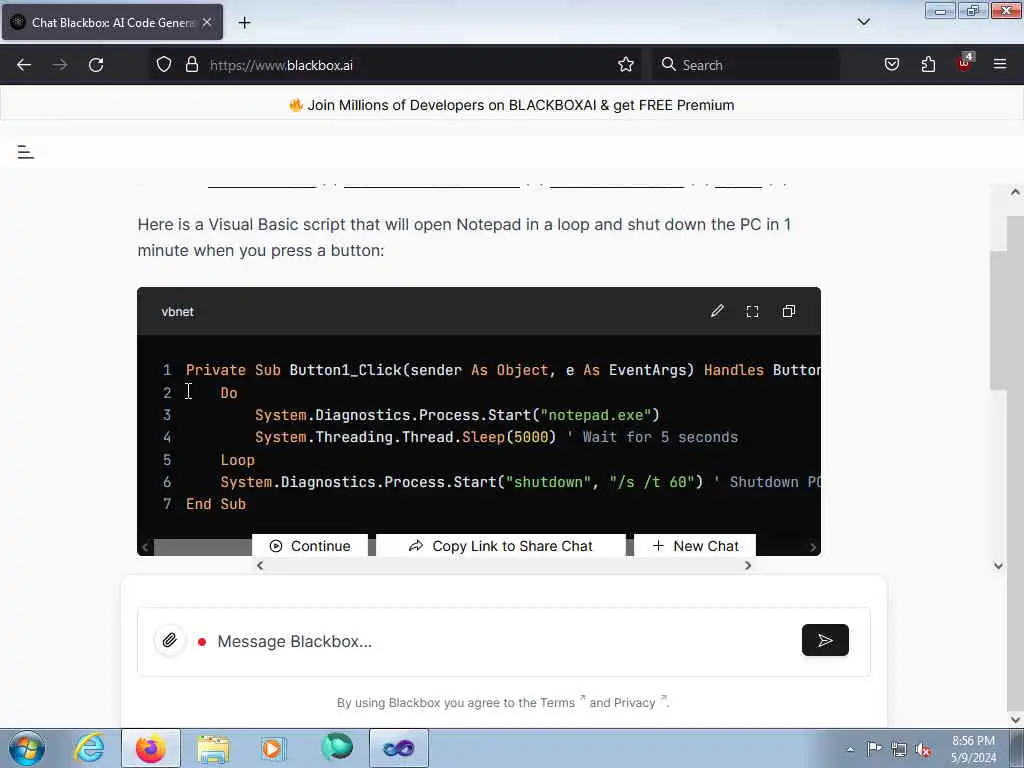Click Copy Link to Share Chat
The width and height of the screenshot is (1024, 768).
coord(500,546)
